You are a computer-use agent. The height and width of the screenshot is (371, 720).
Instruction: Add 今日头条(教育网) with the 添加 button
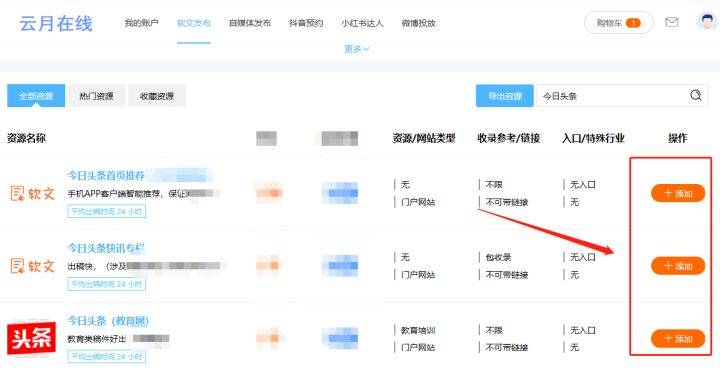coord(678,338)
